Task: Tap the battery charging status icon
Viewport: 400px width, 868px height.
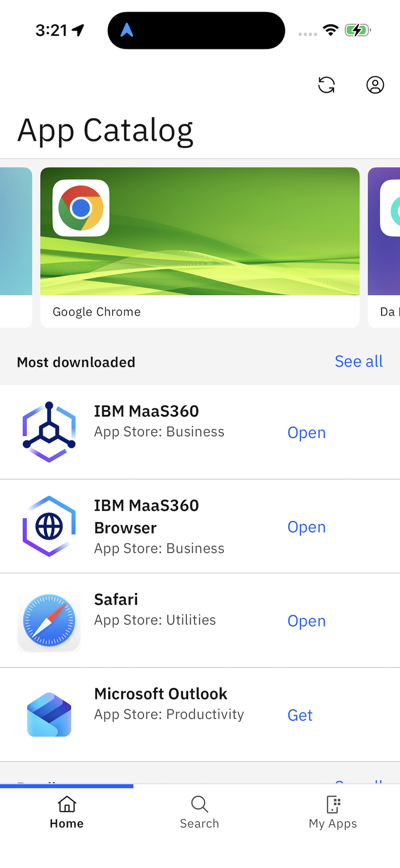Action: (x=357, y=30)
